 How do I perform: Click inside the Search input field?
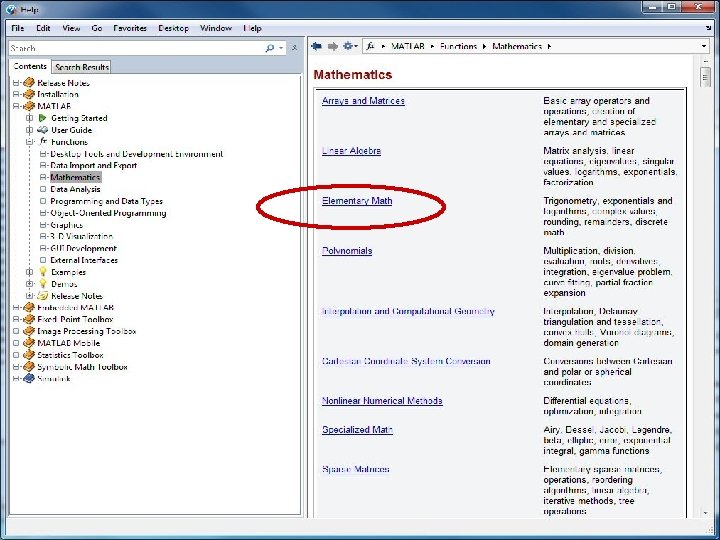click(x=136, y=48)
